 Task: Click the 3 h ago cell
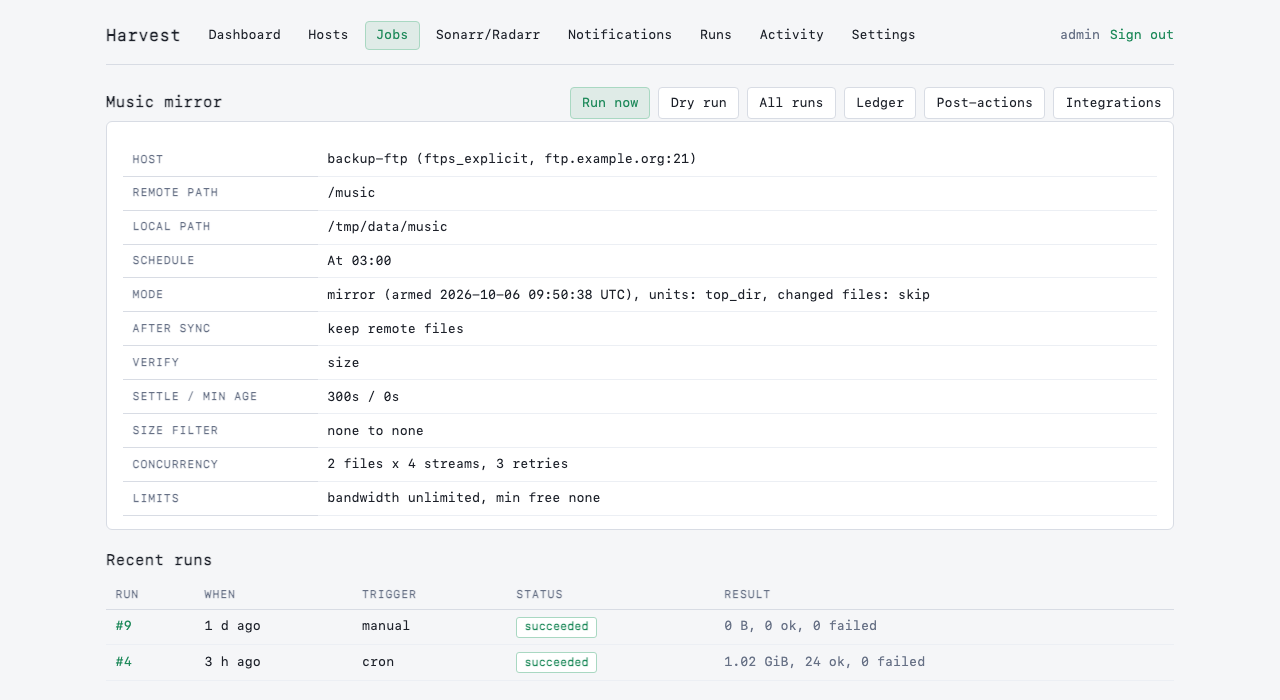(x=232, y=662)
